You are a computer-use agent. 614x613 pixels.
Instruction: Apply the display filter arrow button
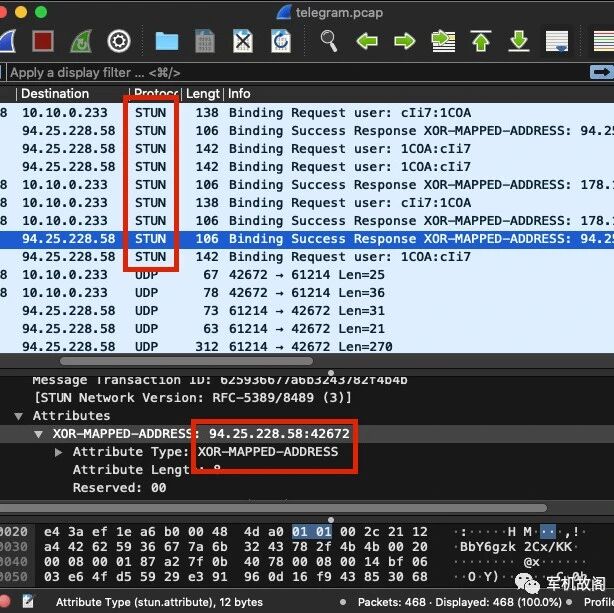click(x=602, y=72)
